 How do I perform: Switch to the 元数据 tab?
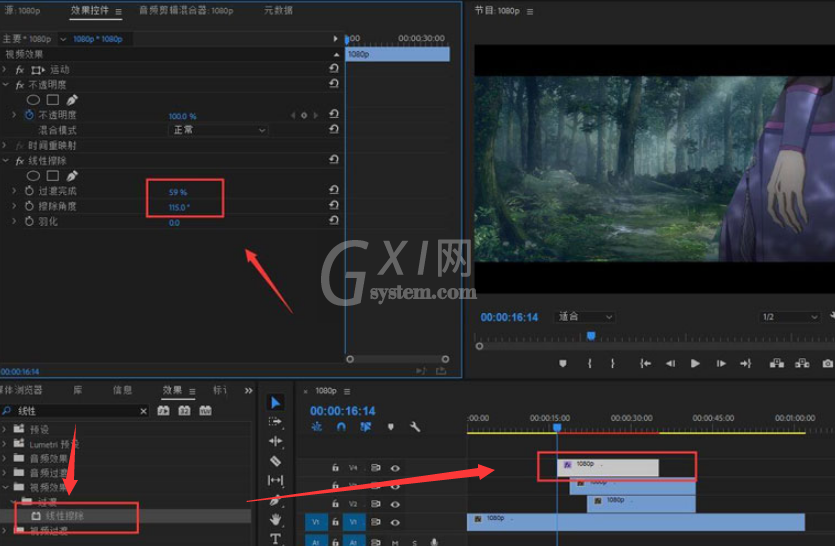[278, 10]
